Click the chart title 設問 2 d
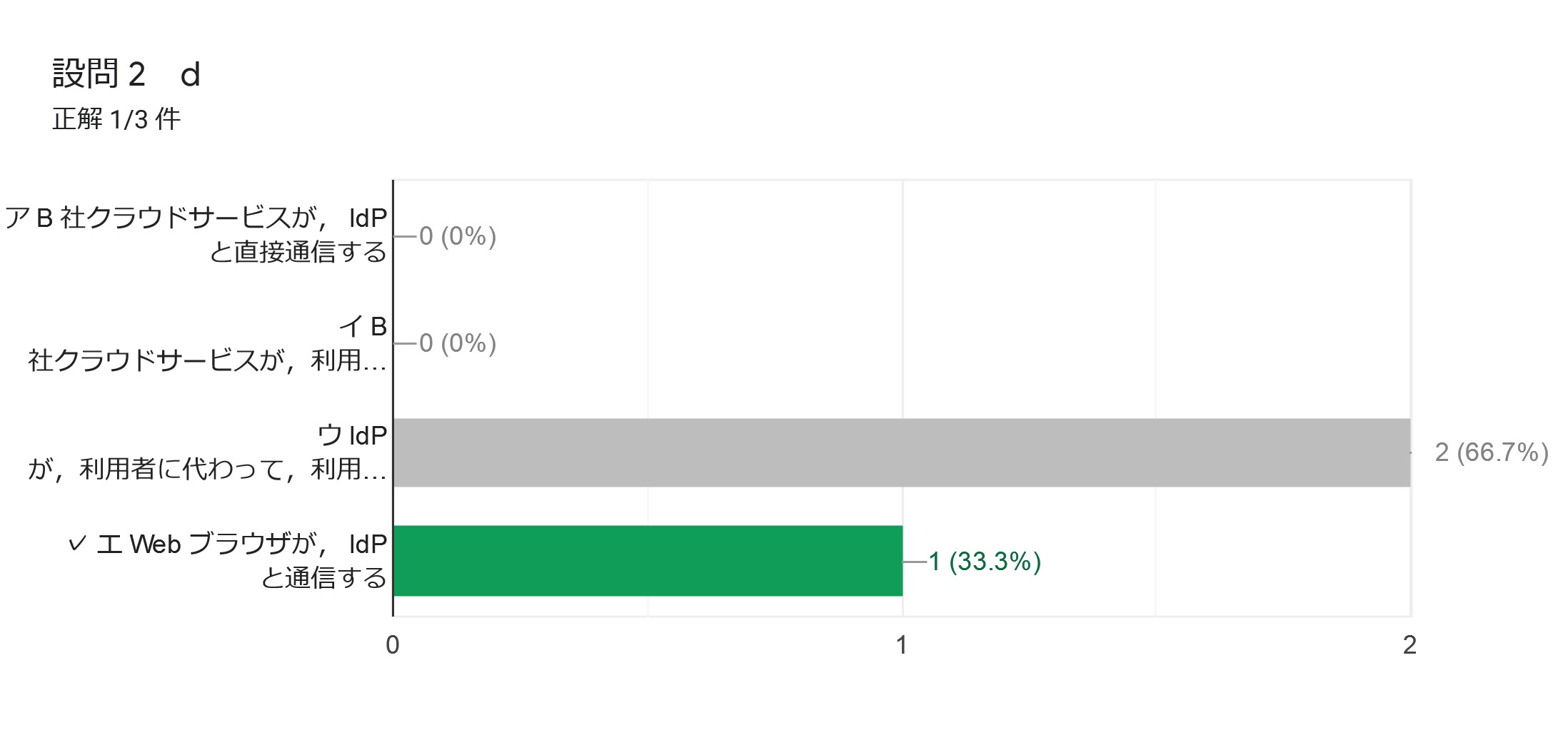This screenshot has height=745, width=1568. (x=126, y=74)
